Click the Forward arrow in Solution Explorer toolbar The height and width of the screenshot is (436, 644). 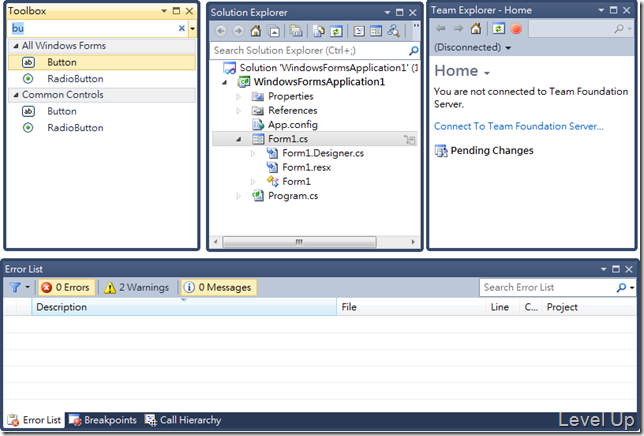(x=238, y=31)
